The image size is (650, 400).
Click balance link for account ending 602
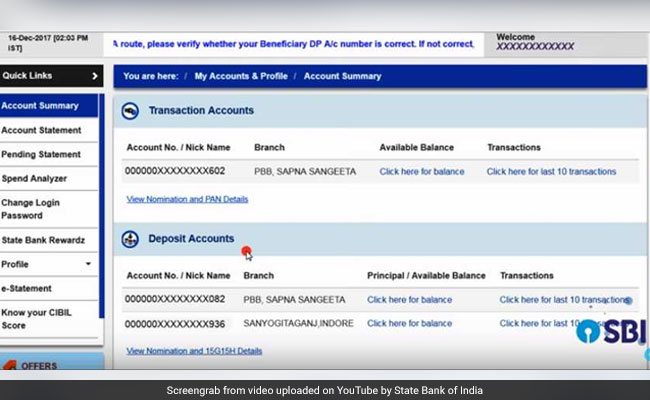point(421,172)
